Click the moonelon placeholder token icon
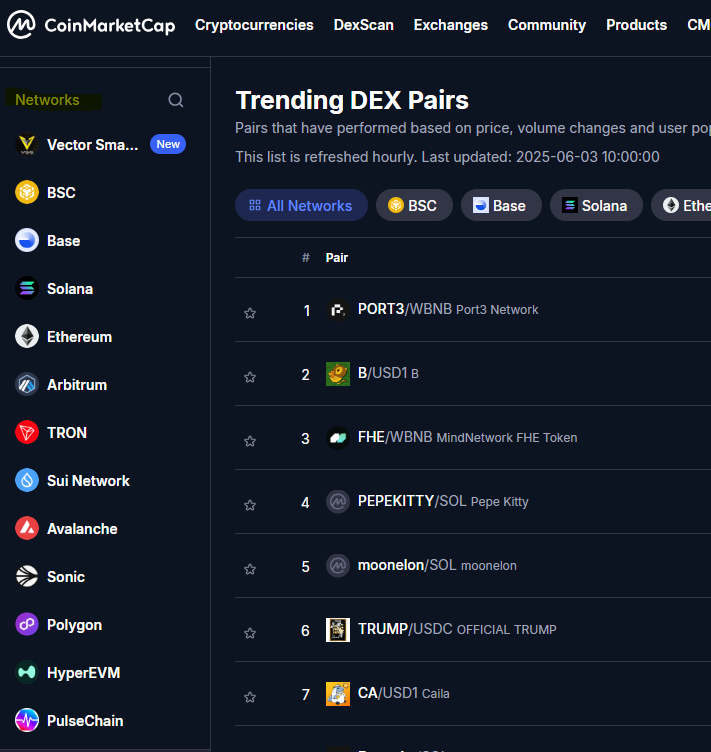This screenshot has height=752, width=711. point(338,566)
